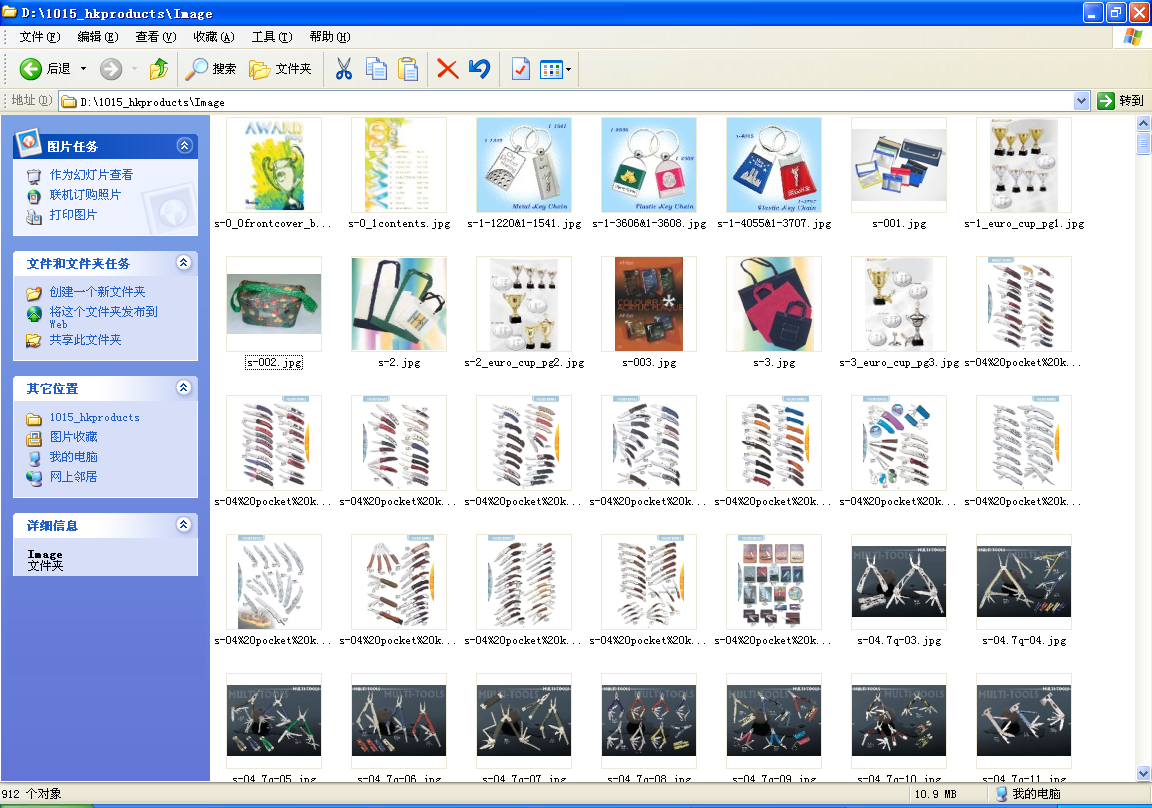
Task: Collapse the 其它位置 panel section
Action: [184, 388]
